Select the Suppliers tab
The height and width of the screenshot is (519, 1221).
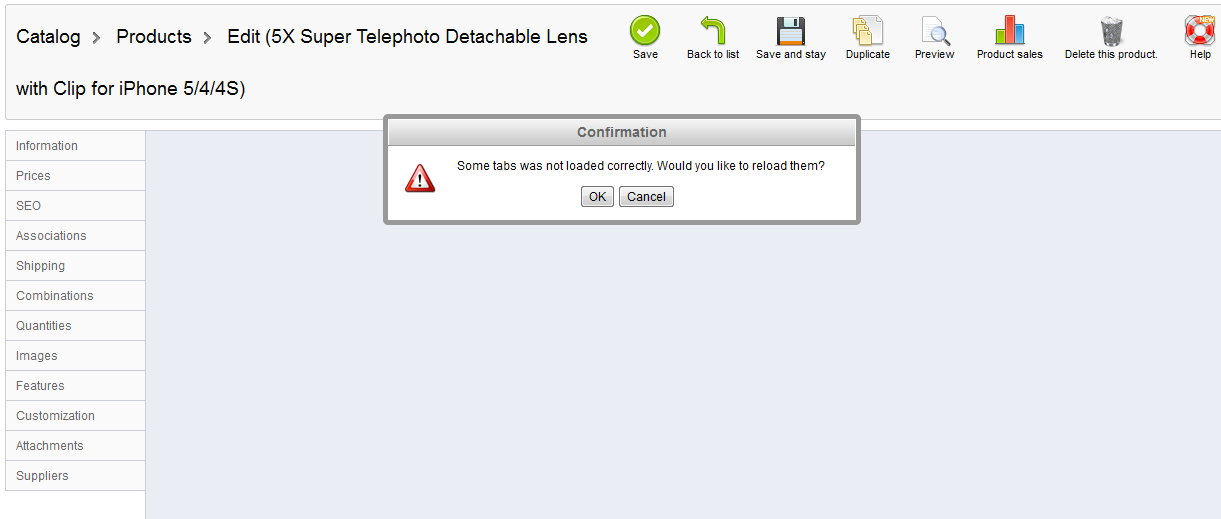[x=75, y=476]
